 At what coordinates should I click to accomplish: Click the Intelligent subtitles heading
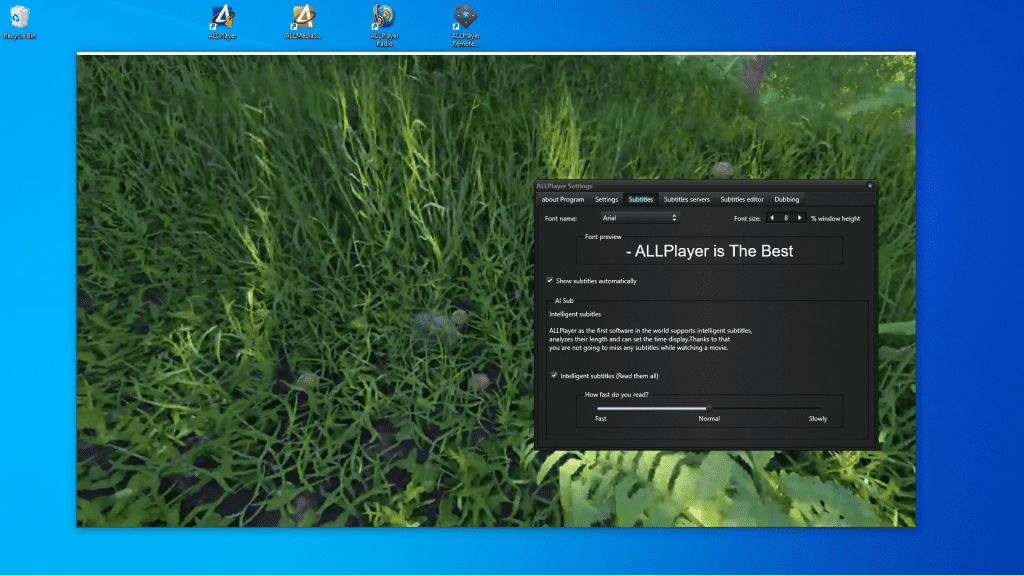pyautogui.click(x=575, y=314)
